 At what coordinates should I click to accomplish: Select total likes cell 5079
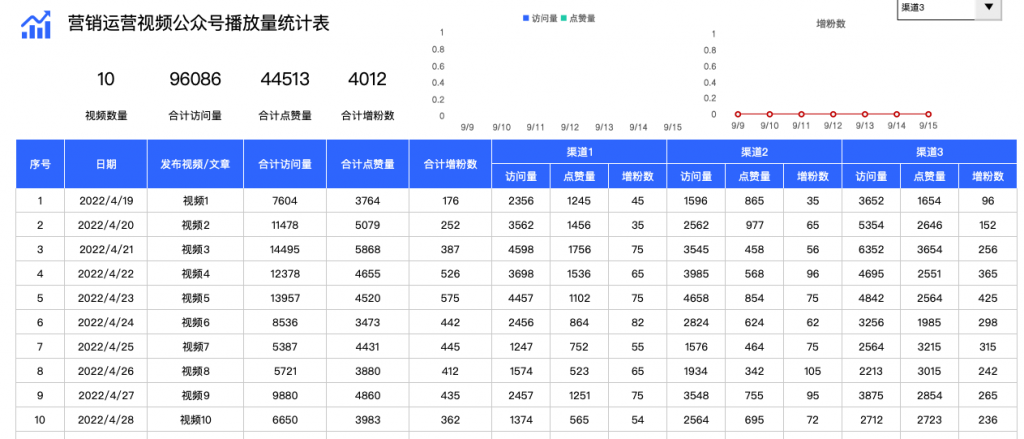click(368, 225)
